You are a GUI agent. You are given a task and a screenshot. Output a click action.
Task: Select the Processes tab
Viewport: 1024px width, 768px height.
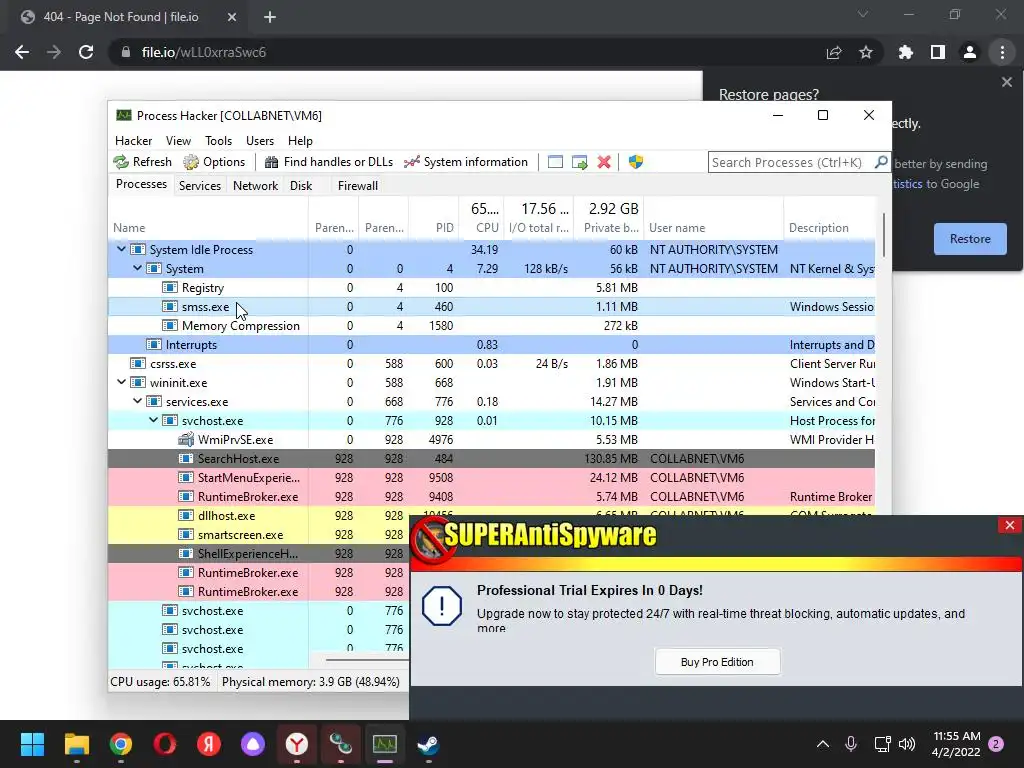141,184
